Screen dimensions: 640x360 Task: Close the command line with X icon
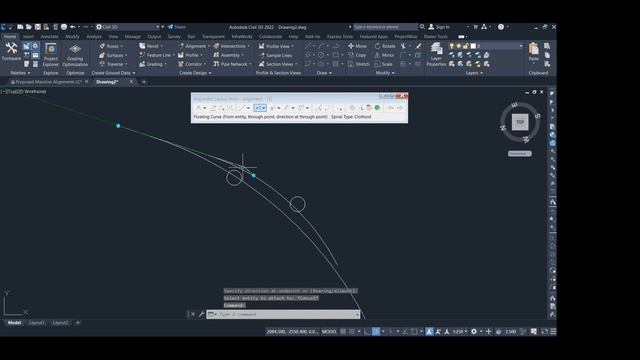[193, 314]
